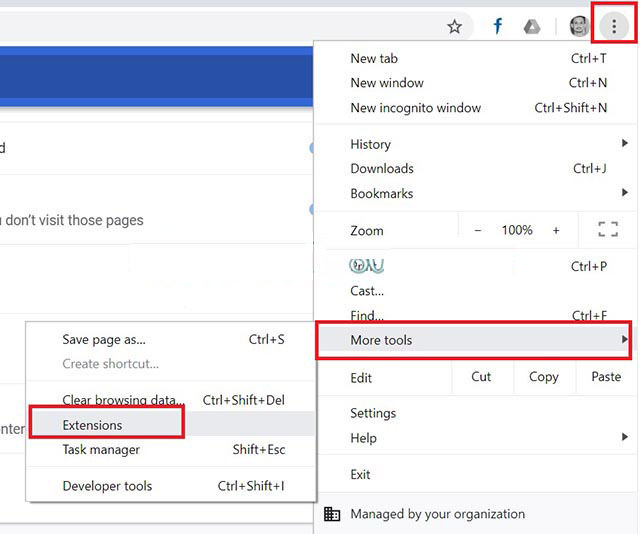Image resolution: width=640 pixels, height=534 pixels.
Task: Decrease zoom with minus button
Action: pyautogui.click(x=478, y=230)
